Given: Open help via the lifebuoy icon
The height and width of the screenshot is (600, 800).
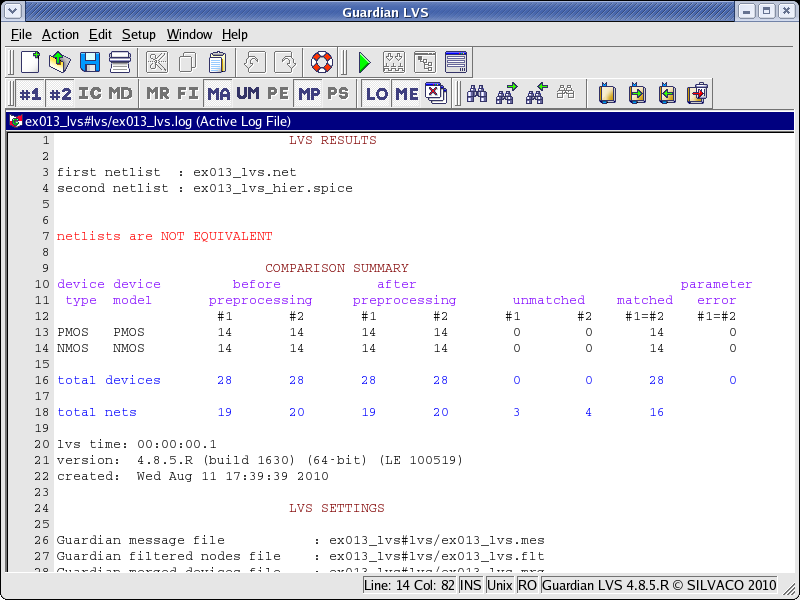Looking at the screenshot, I should point(321,62).
